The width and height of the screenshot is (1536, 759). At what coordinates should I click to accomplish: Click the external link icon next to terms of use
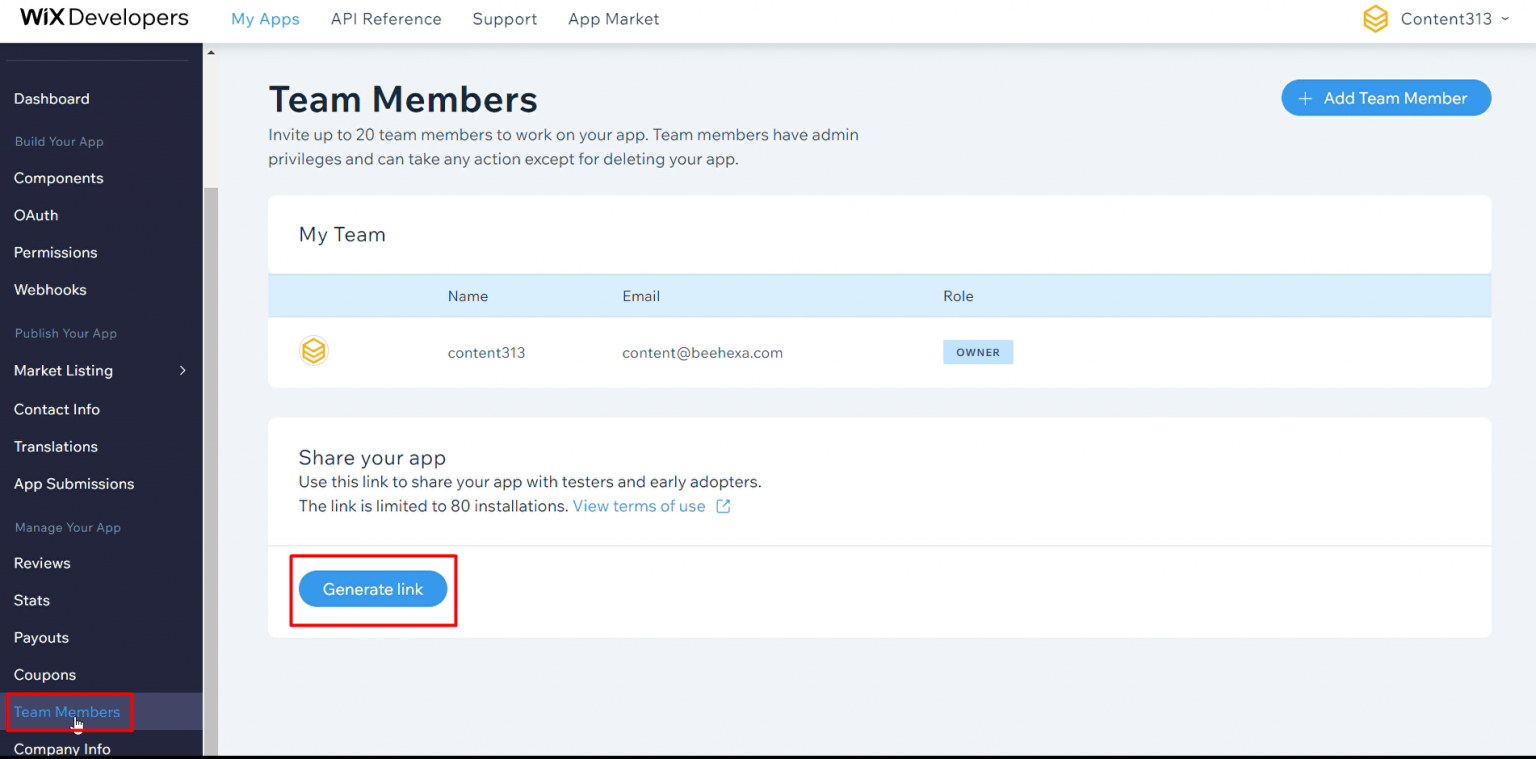(723, 506)
